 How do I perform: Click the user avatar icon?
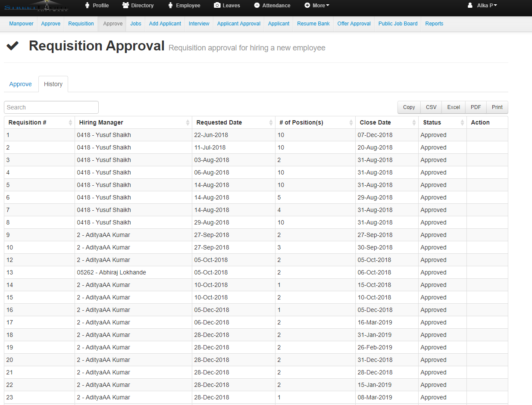(x=470, y=5)
